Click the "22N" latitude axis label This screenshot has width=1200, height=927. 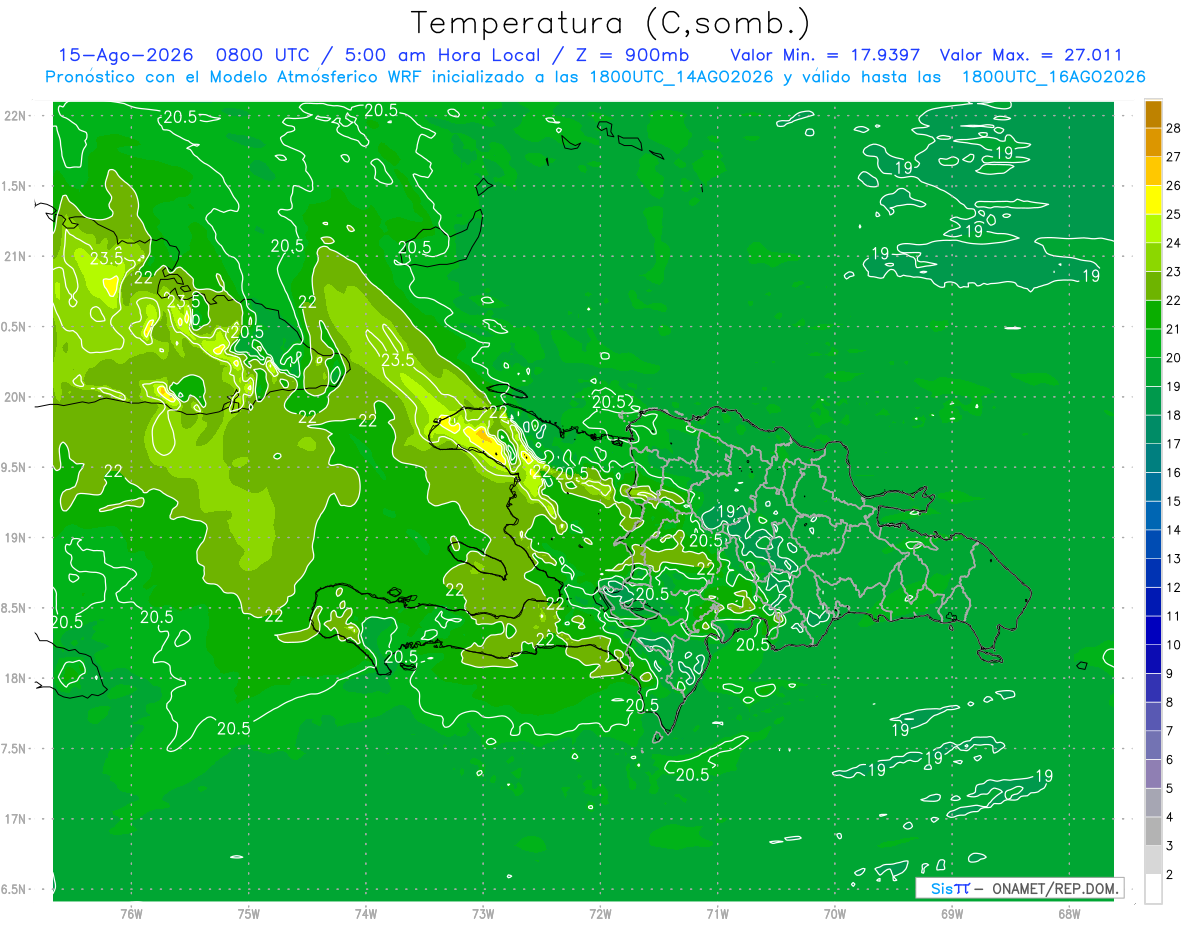[15, 116]
